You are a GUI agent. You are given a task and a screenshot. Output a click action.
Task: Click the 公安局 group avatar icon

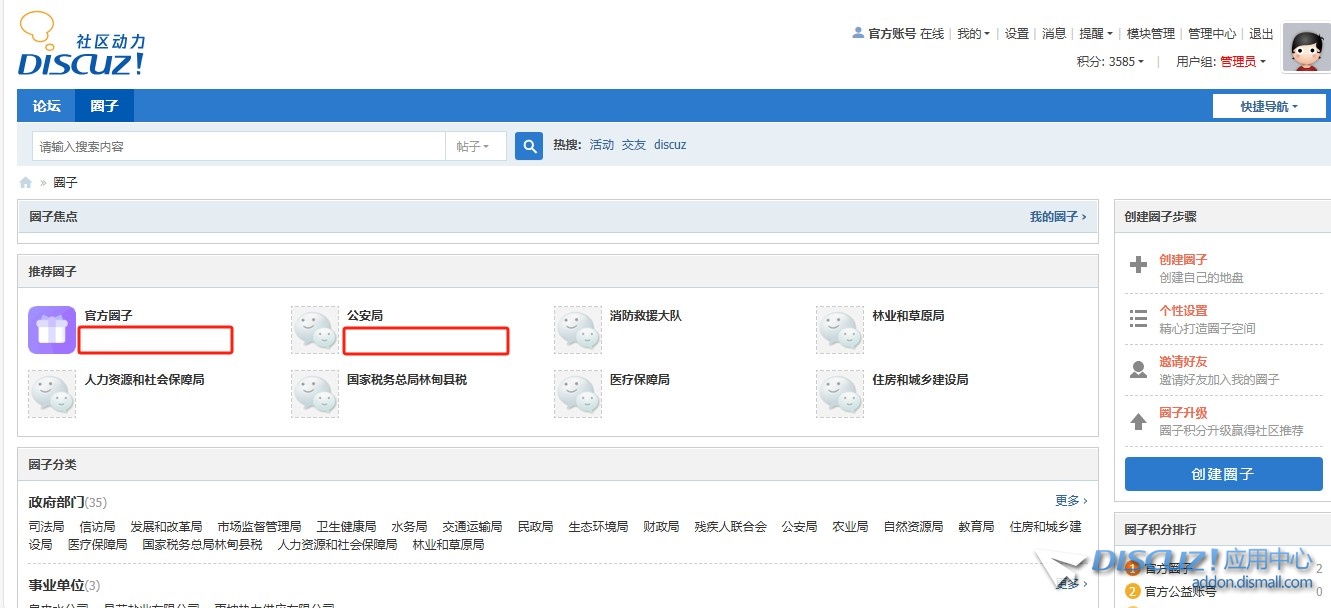[x=315, y=330]
